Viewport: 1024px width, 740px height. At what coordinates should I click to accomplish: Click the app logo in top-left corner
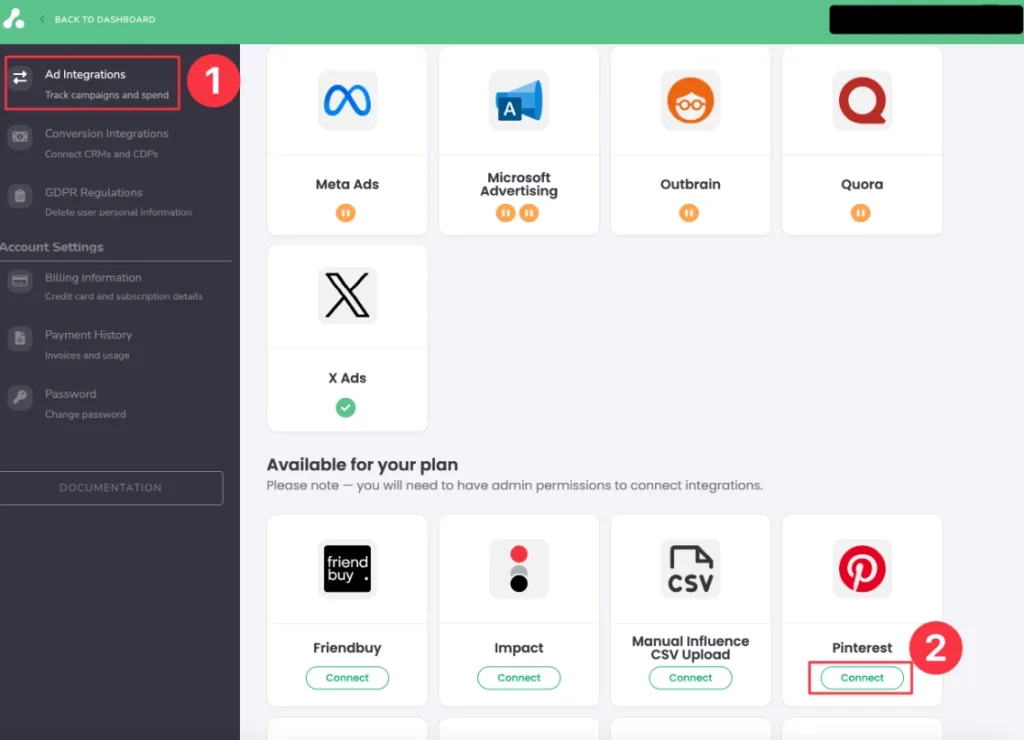point(14,18)
